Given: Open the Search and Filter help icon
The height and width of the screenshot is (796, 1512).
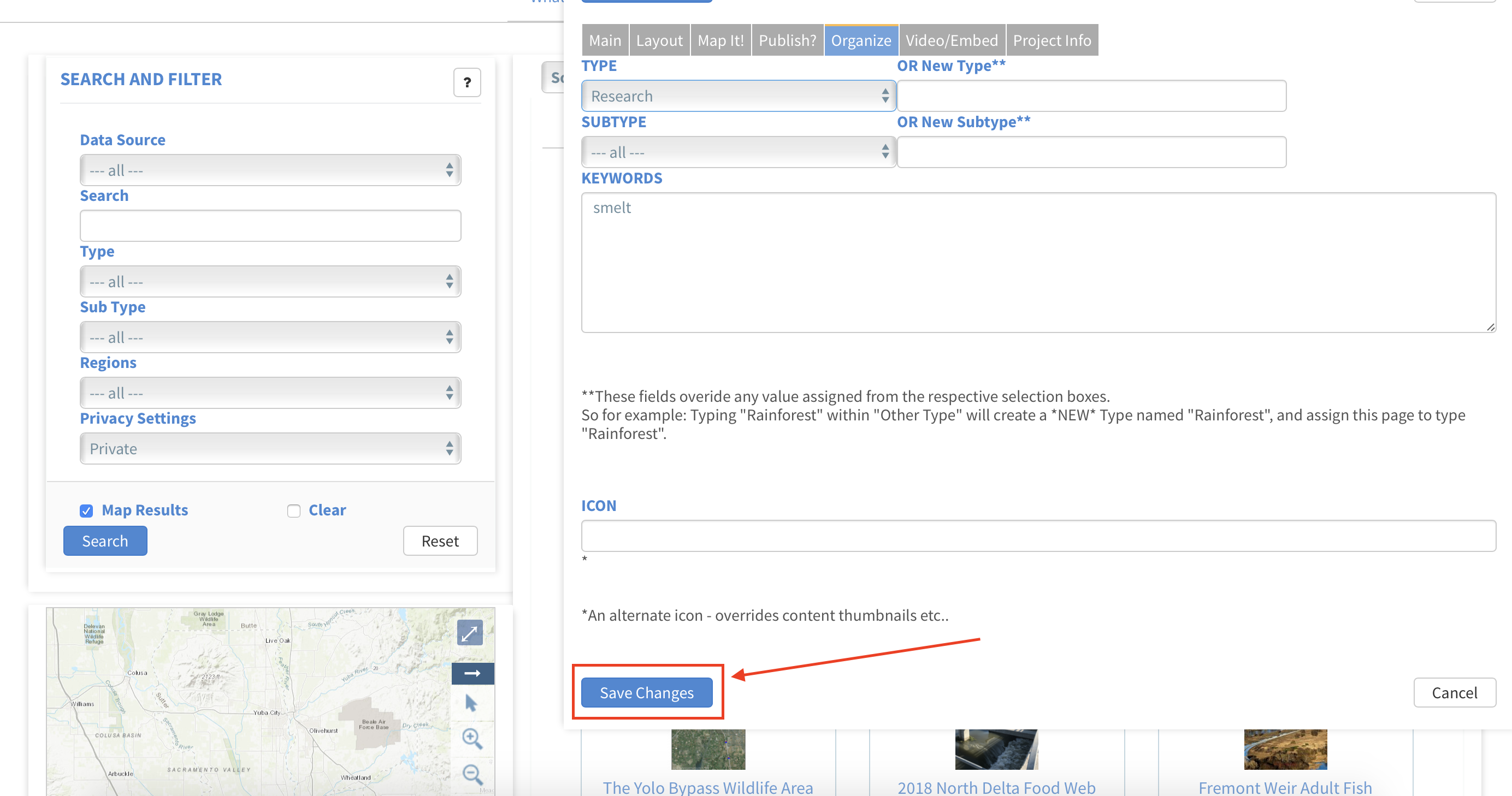Looking at the screenshot, I should click(x=466, y=82).
